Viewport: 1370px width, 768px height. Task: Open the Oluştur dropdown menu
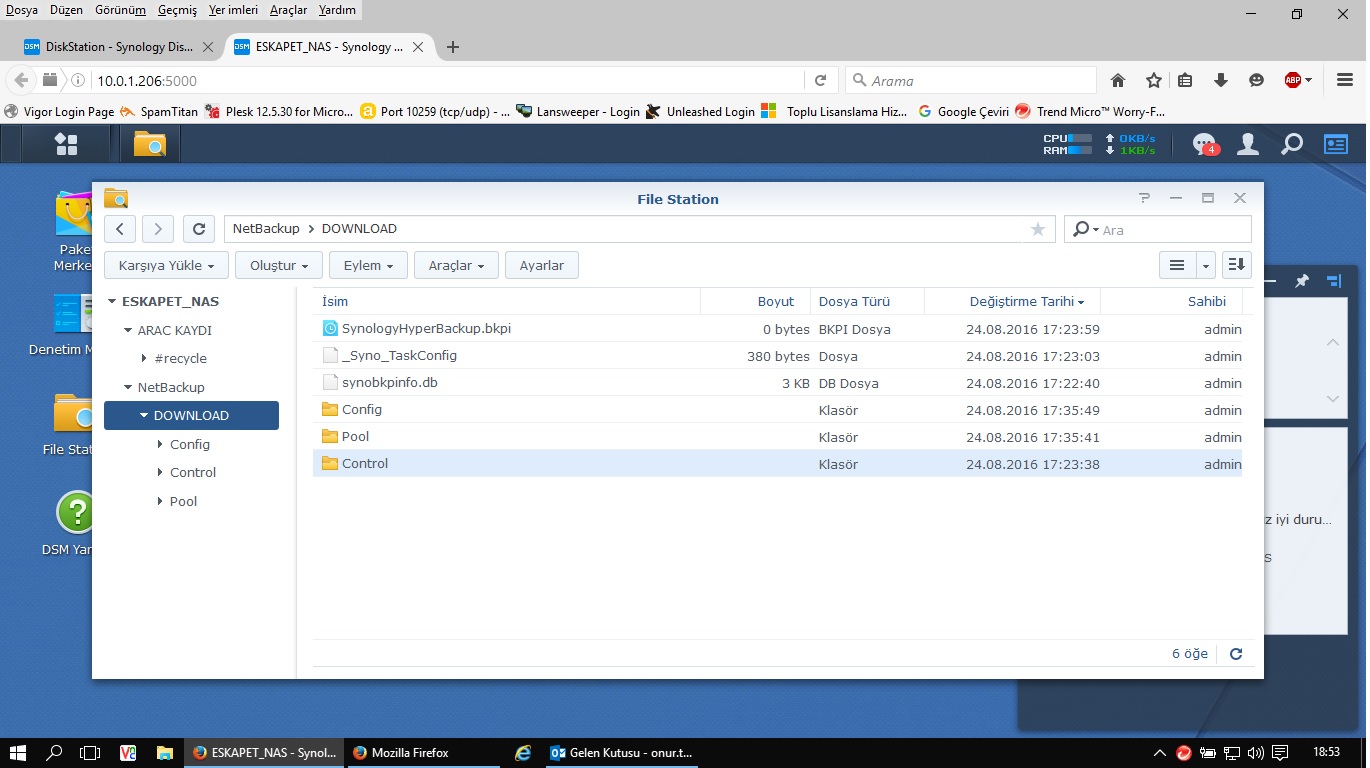point(279,266)
